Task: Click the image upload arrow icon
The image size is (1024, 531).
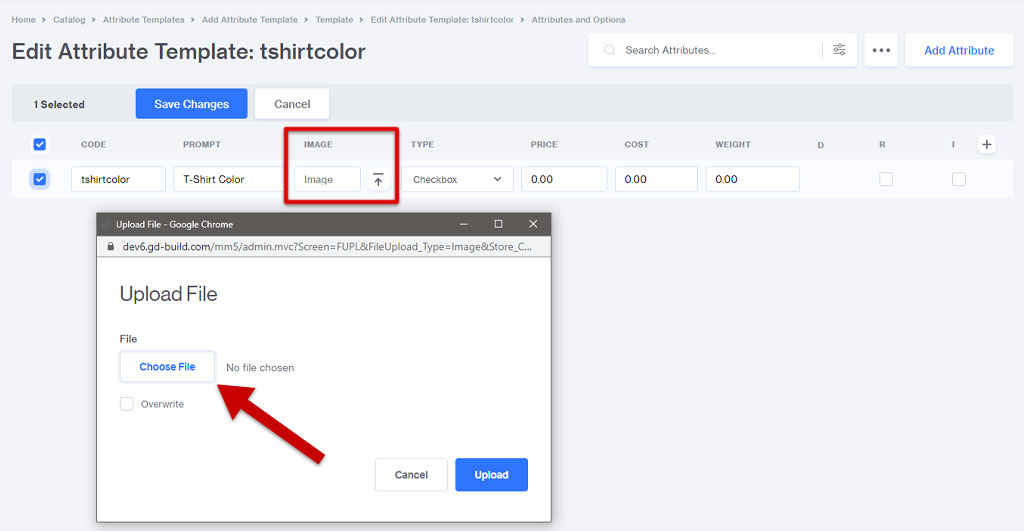Action: pyautogui.click(x=377, y=180)
